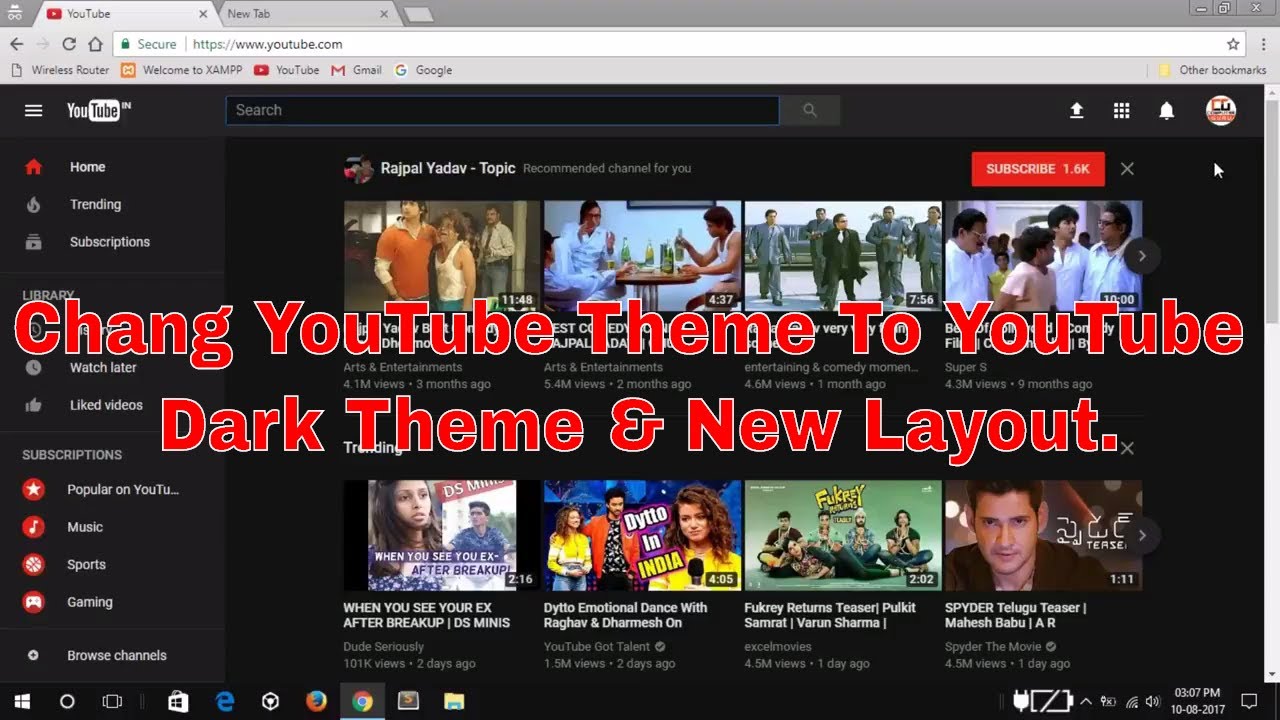Open YouTube Got Talent channel link
1280x720 pixels.
(x=597, y=647)
